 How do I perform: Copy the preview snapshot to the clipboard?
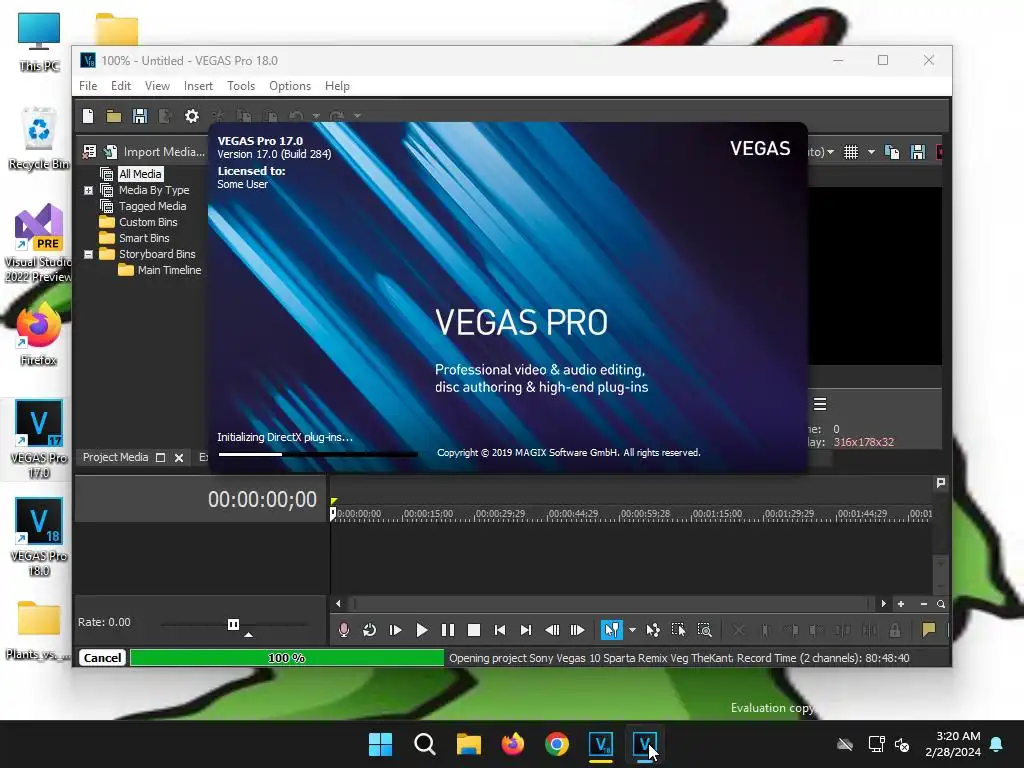coord(891,152)
